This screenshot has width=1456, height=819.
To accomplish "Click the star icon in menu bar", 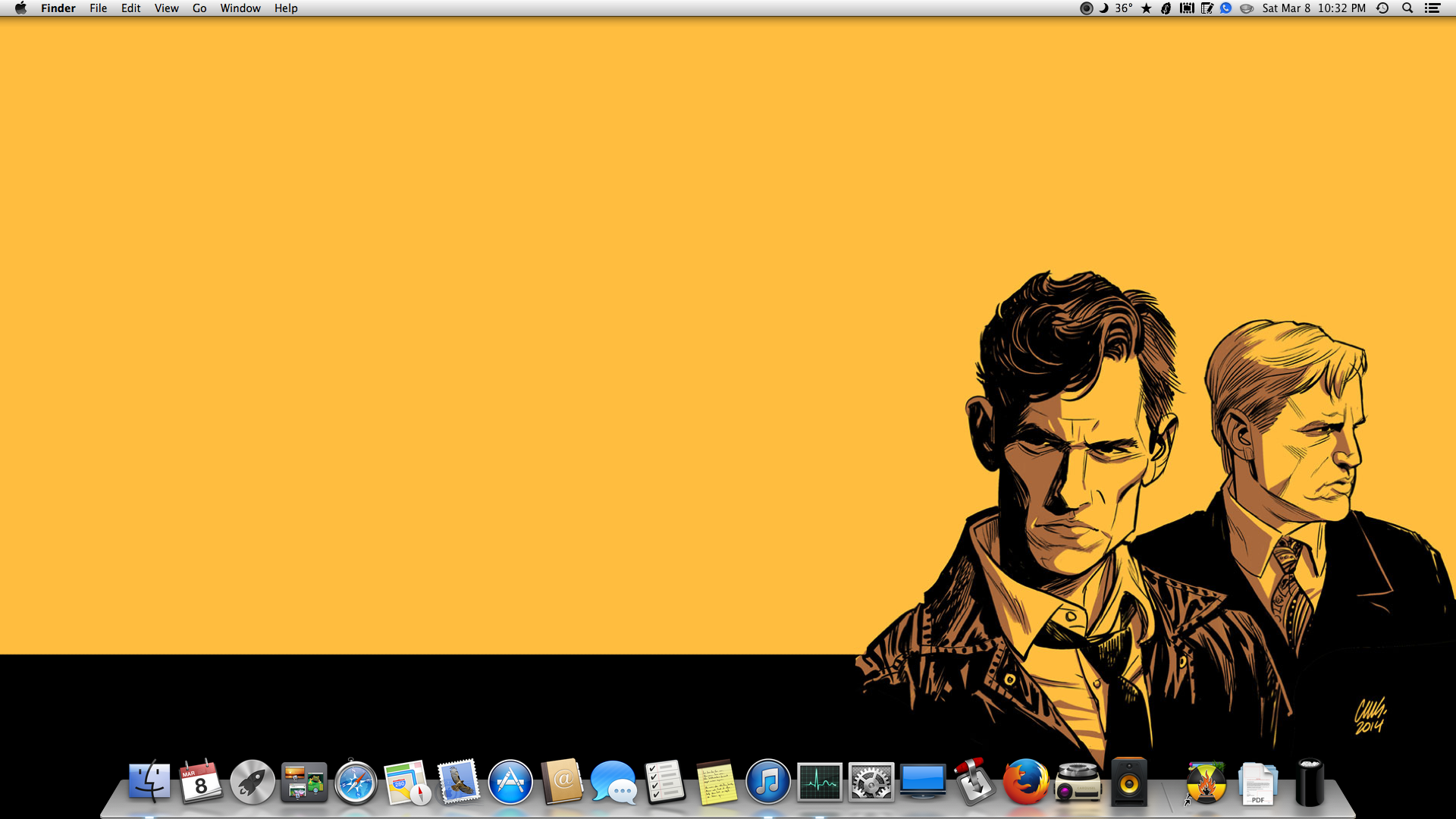I will tap(1147, 8).
